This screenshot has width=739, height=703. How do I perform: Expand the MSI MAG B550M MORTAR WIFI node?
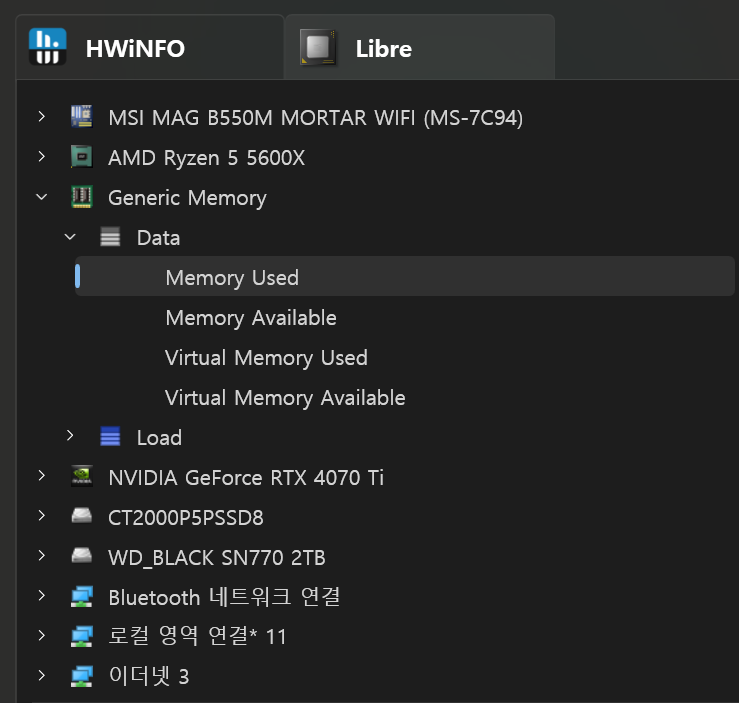coord(42,116)
